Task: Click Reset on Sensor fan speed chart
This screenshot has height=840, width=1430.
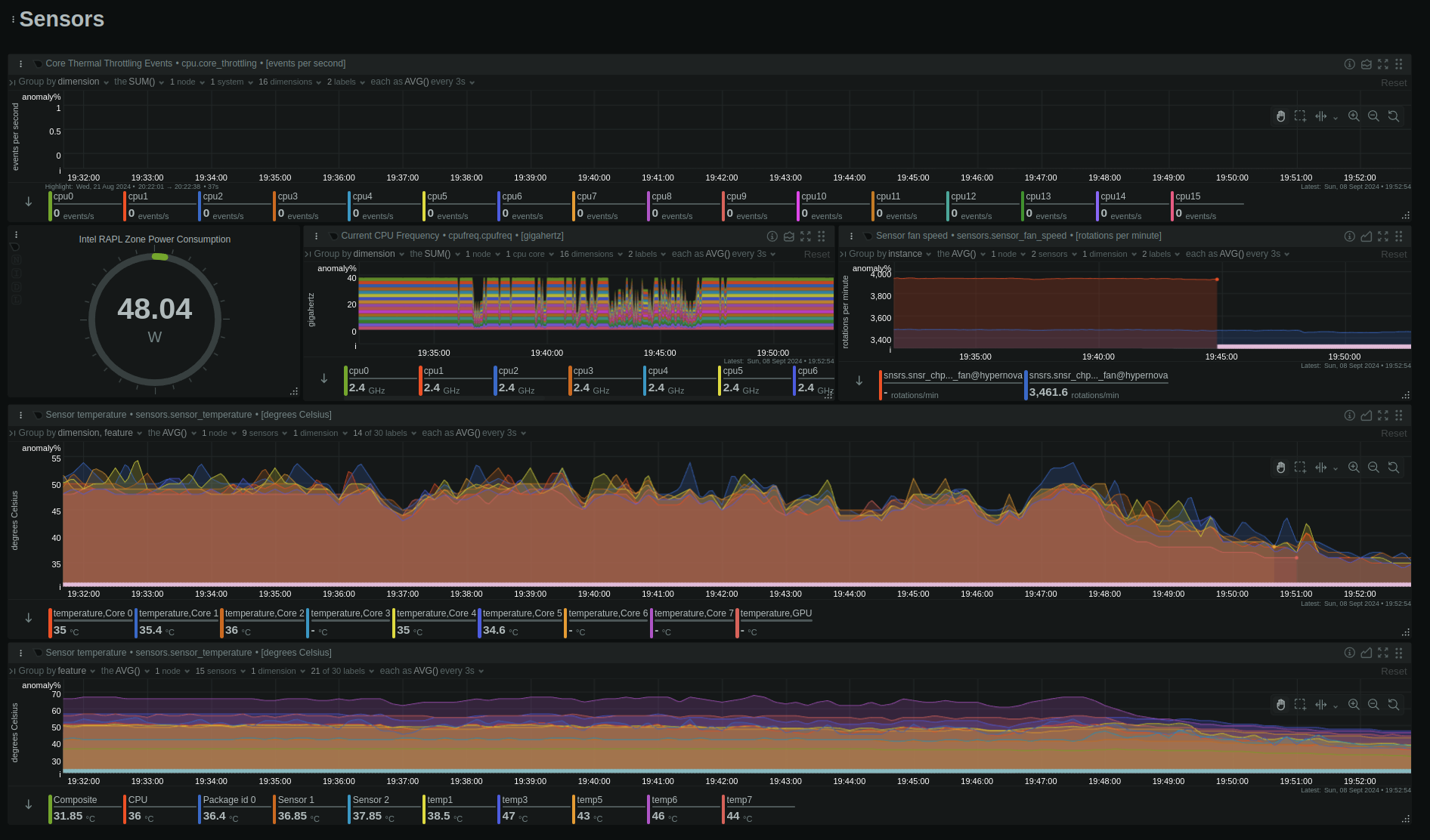Action: click(1394, 255)
